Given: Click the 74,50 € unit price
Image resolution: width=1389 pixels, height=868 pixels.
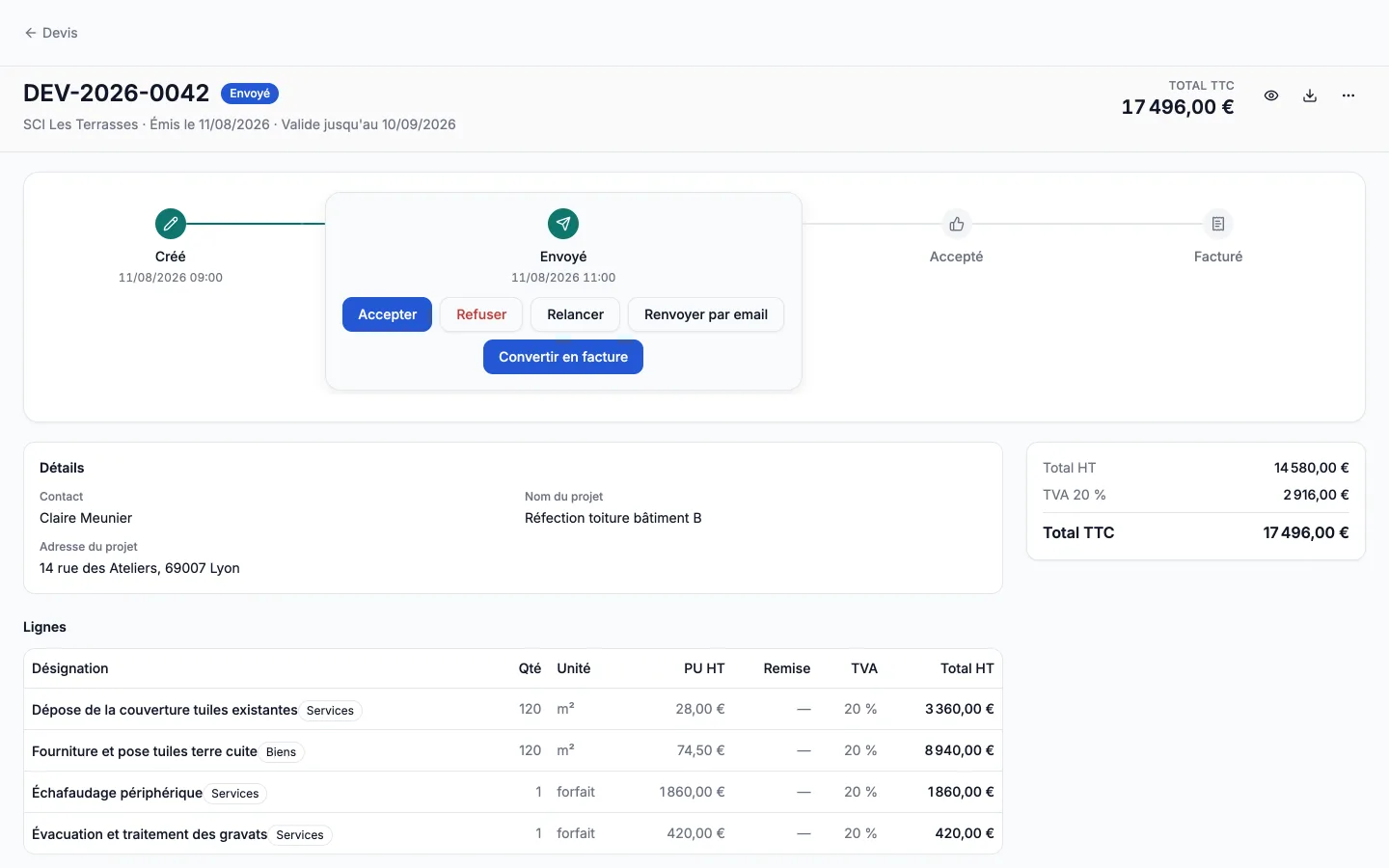Looking at the screenshot, I should pyautogui.click(x=701, y=750).
